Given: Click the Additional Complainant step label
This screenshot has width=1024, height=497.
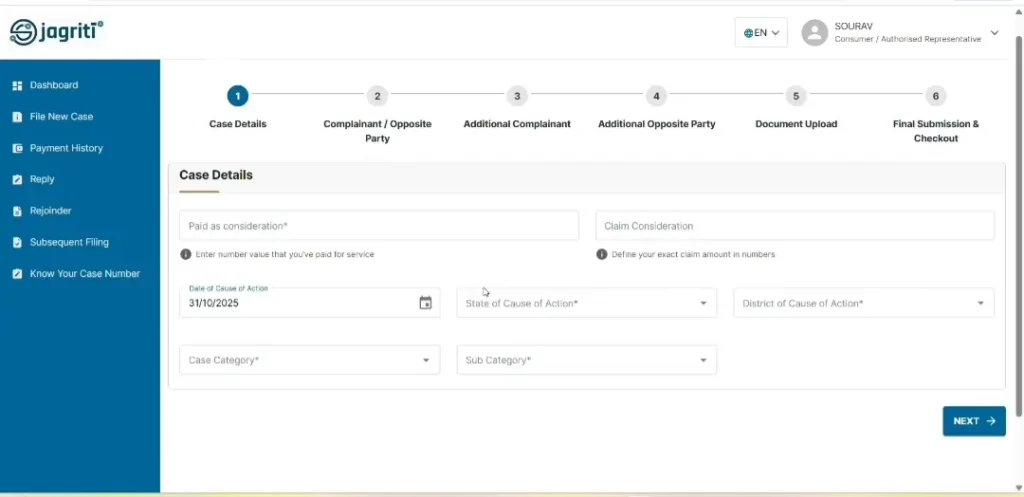Looking at the screenshot, I should tap(517, 124).
